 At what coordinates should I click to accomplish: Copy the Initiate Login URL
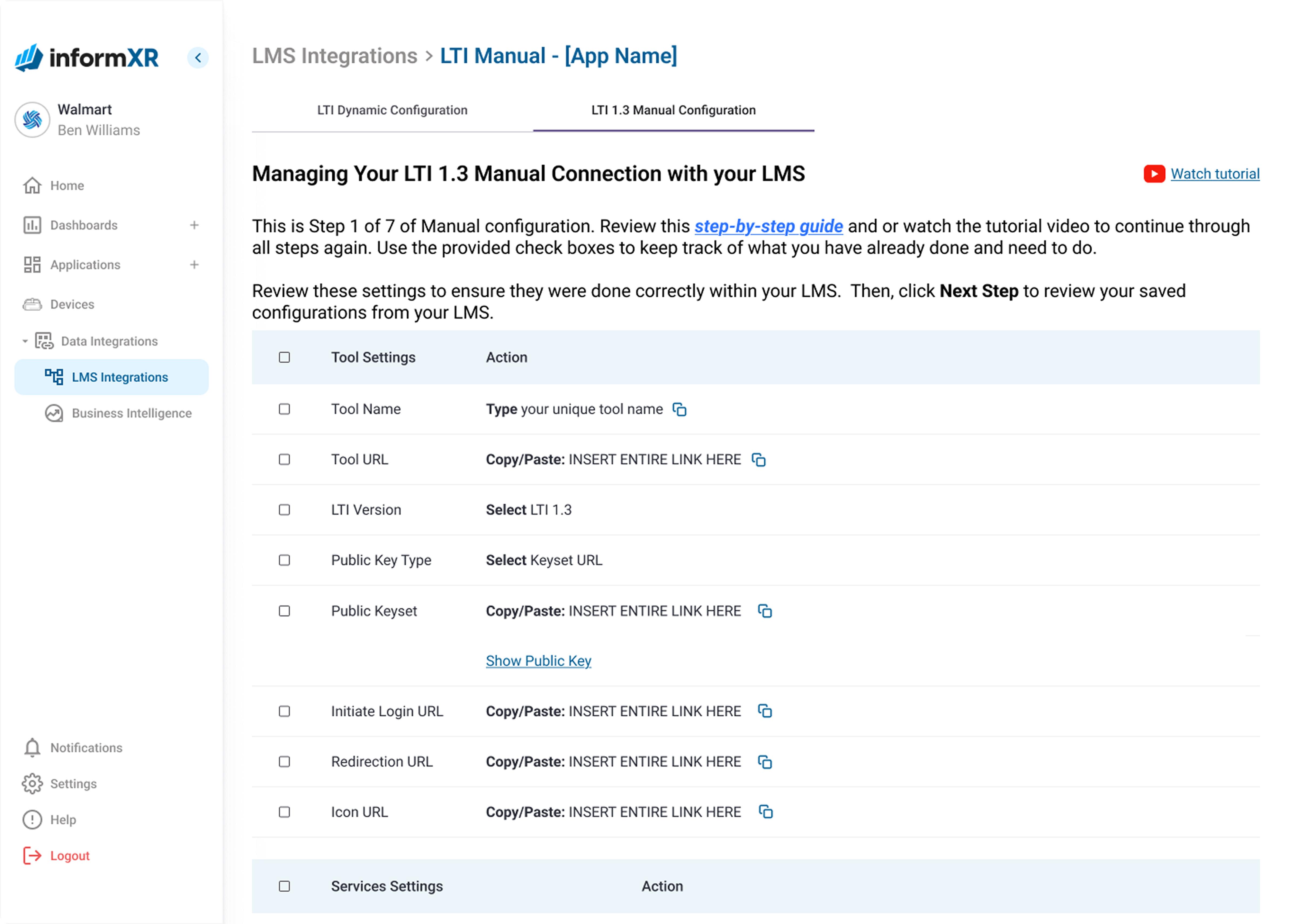point(765,711)
